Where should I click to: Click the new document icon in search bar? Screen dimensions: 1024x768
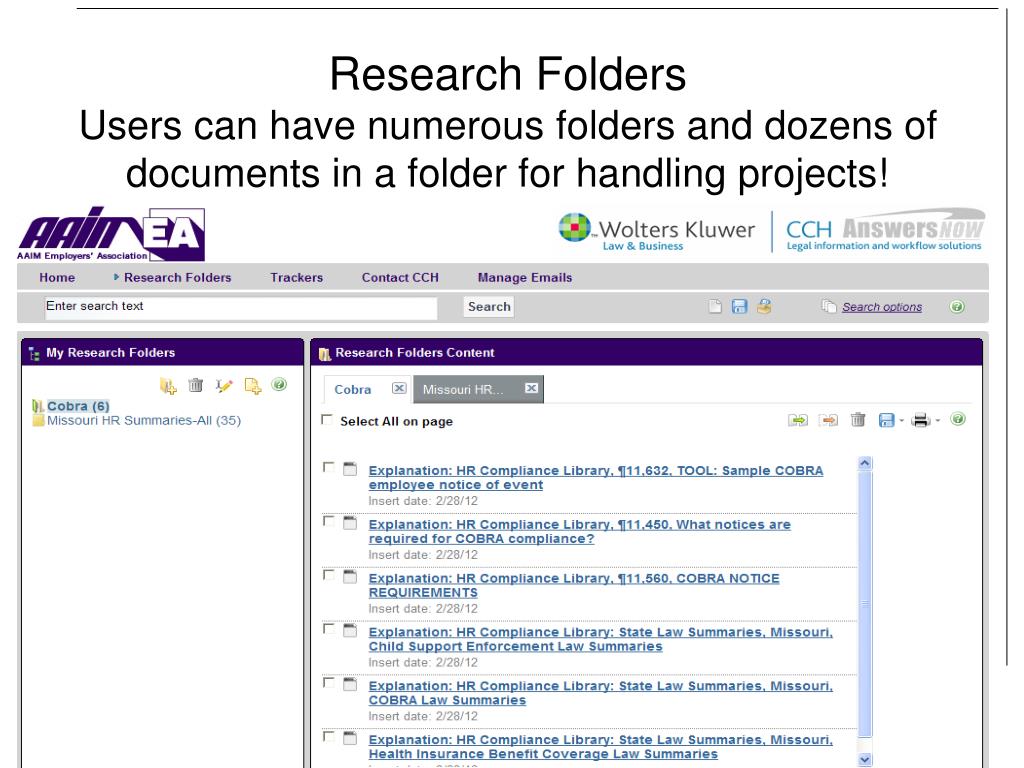pyautogui.click(x=715, y=306)
